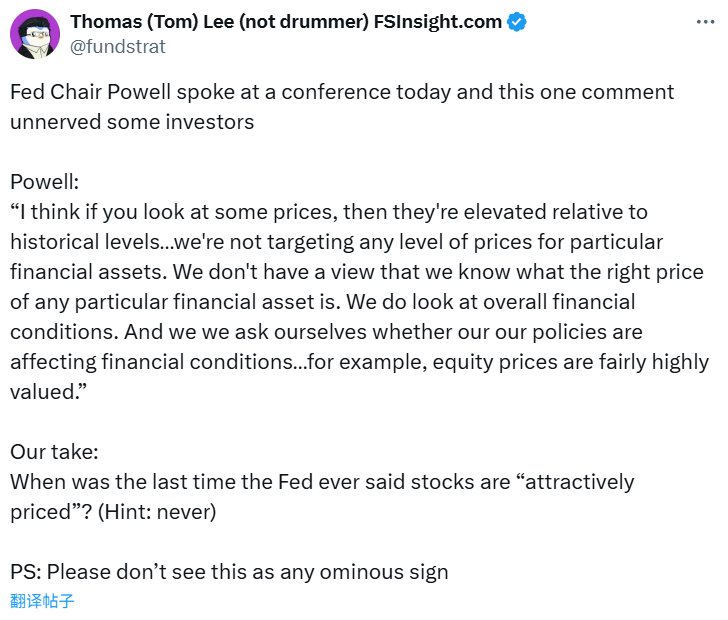Screen dimensions: 728x620
Task: Click Tom Lee's profile avatar picture
Action: pos(36,34)
